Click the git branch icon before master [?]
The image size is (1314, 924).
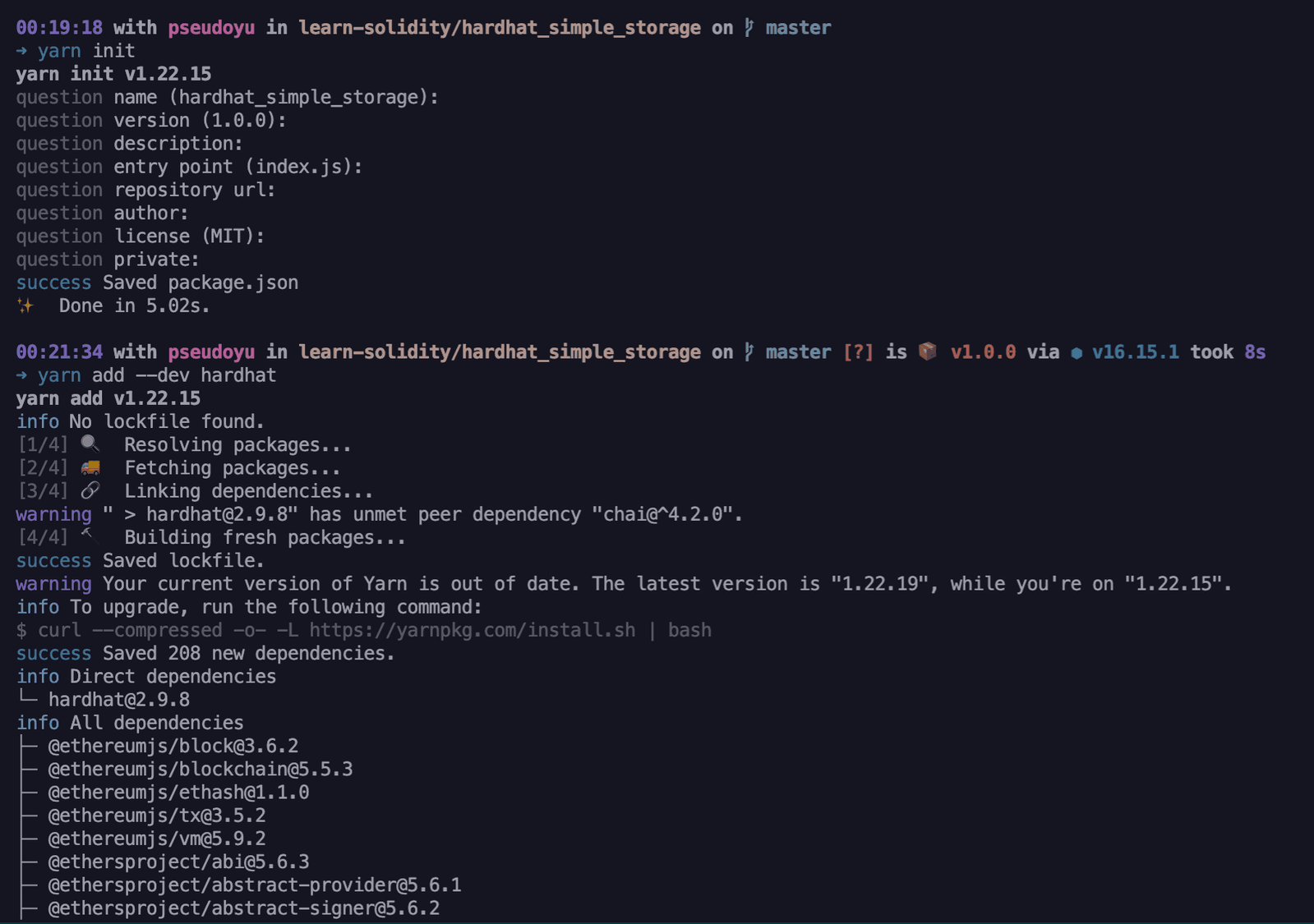(x=749, y=352)
